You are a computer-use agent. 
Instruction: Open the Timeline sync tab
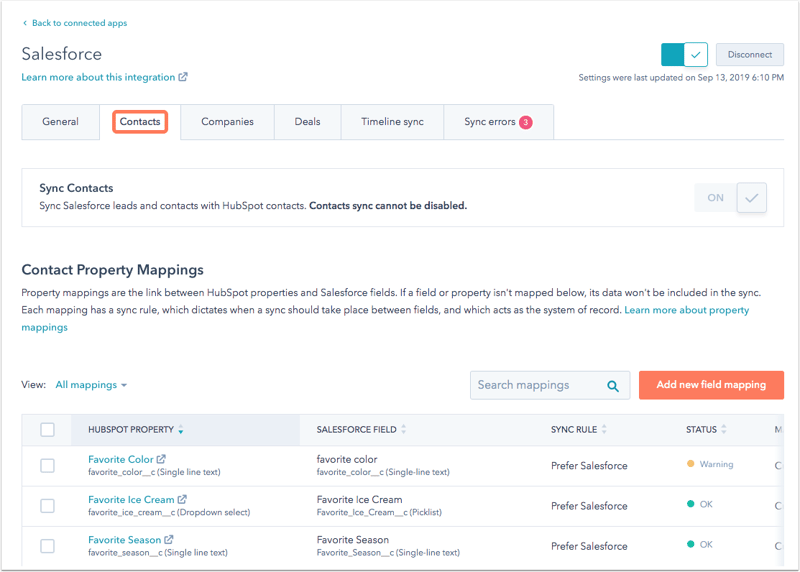coord(392,122)
